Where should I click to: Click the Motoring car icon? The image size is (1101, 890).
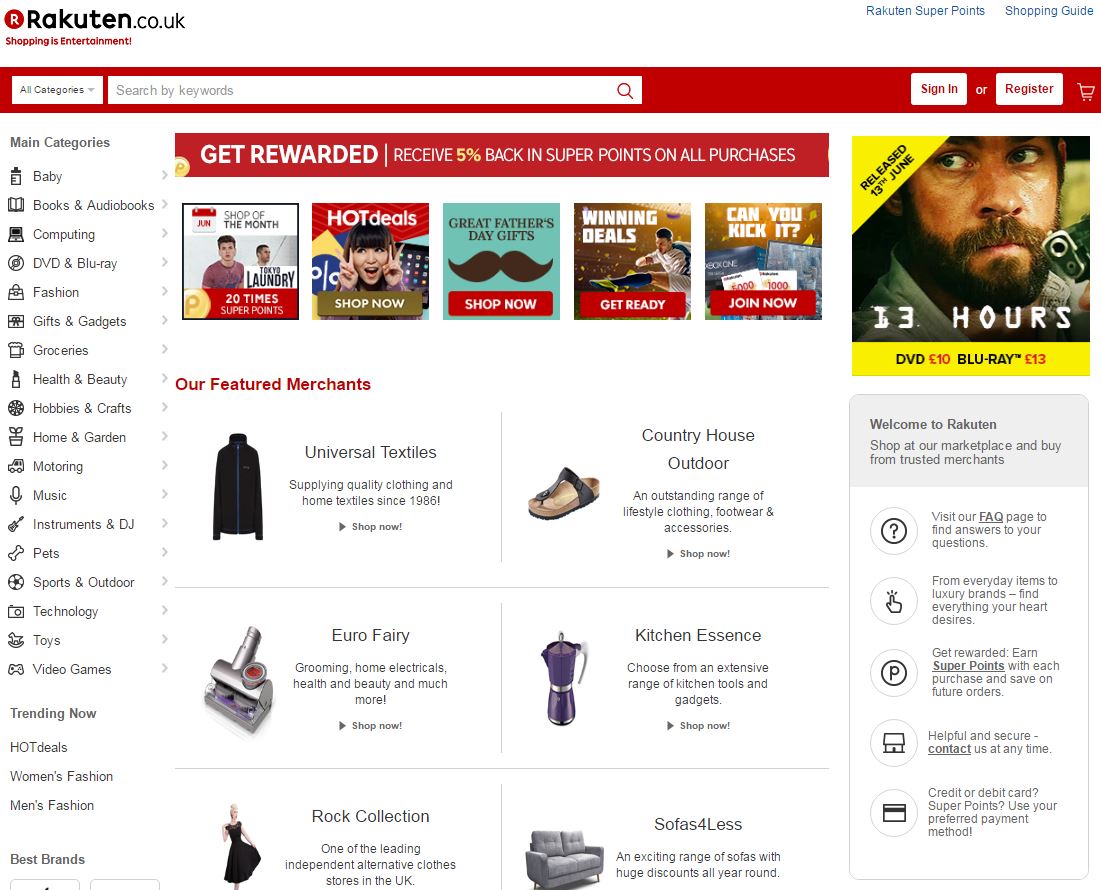(x=15, y=466)
